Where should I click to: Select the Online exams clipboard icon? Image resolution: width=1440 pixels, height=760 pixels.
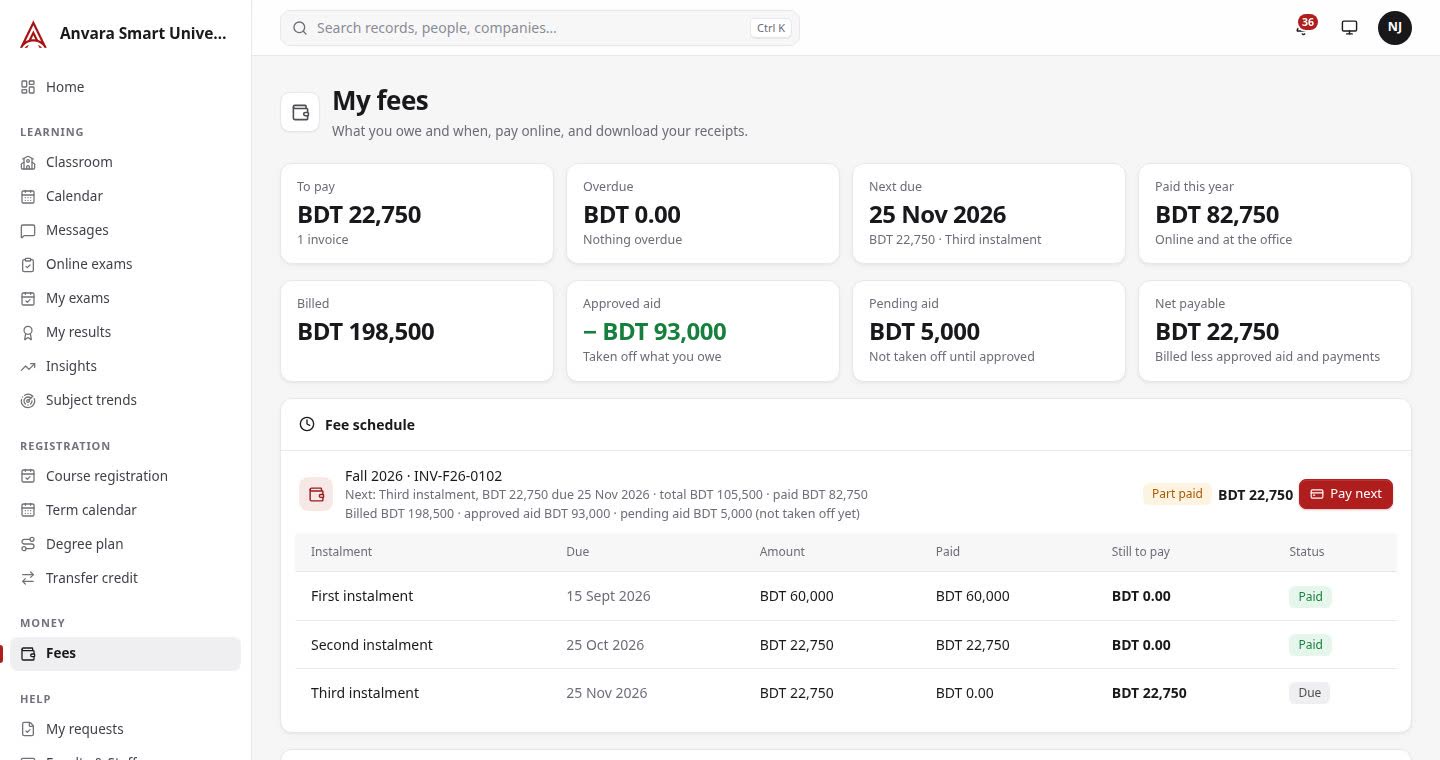pos(28,264)
